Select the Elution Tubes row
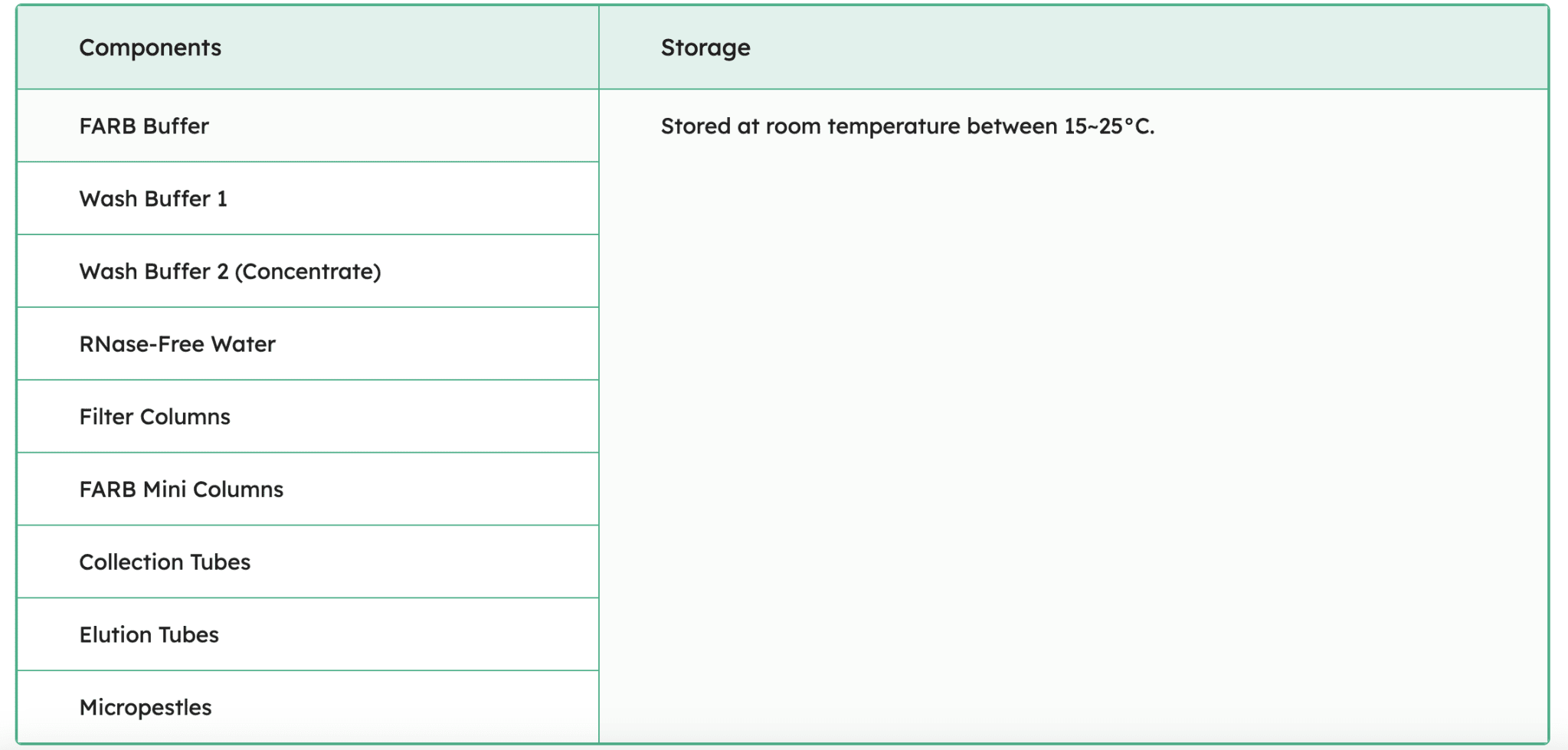This screenshot has height=750, width=1568. coord(149,636)
